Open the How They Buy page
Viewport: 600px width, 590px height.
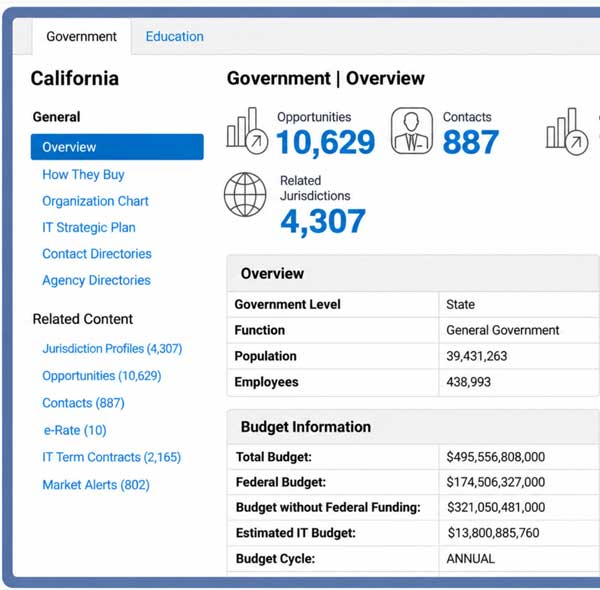(x=83, y=174)
